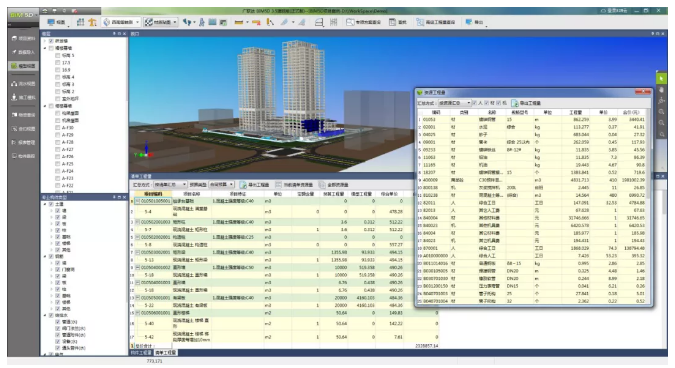The width and height of the screenshot is (675, 368).
Task: Open the checkered texture display dropdown
Action: (161, 22)
